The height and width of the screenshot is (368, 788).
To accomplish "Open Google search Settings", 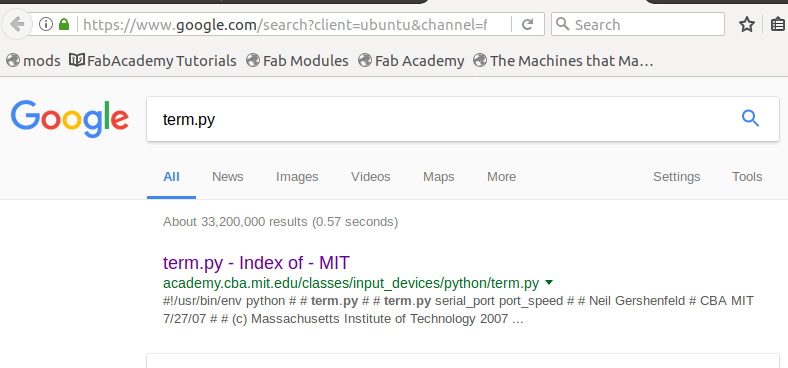I will [x=676, y=177].
